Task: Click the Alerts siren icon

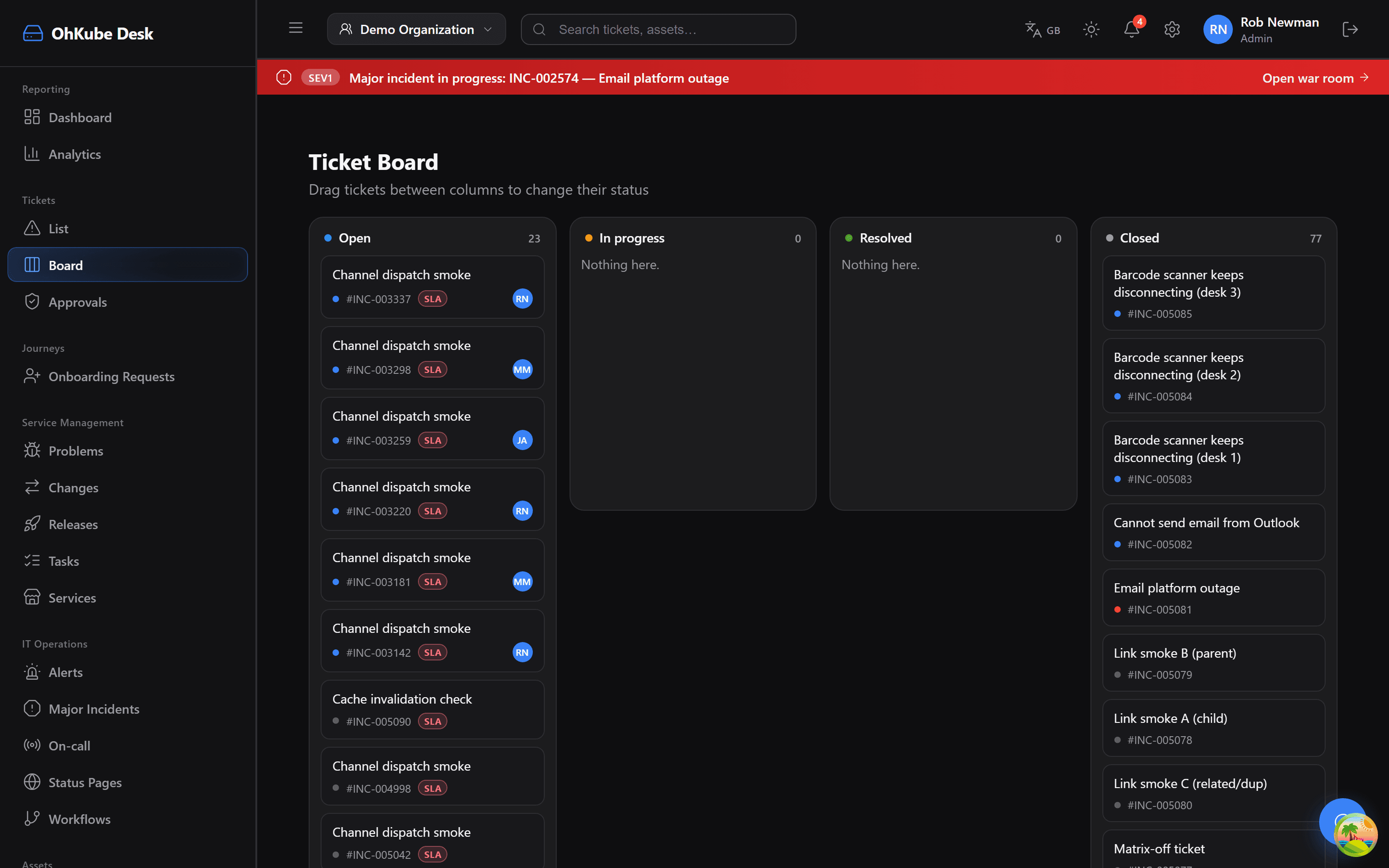Action: (32, 672)
